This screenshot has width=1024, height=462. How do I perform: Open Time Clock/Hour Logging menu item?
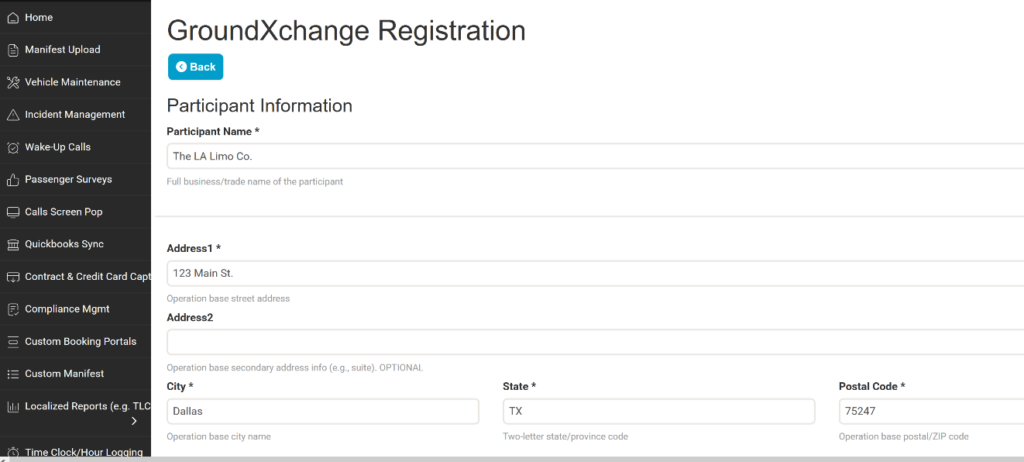[83, 452]
